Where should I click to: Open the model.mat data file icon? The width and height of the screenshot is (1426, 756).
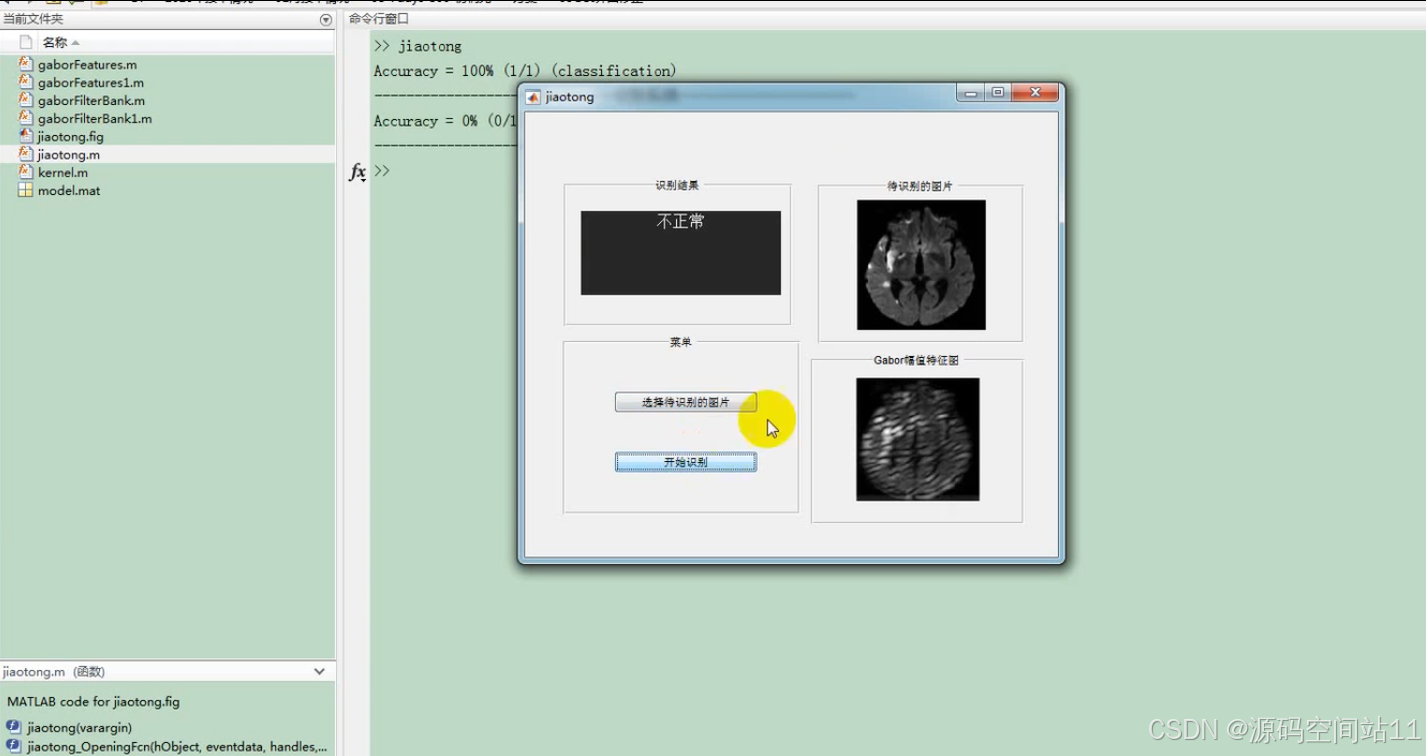point(25,190)
